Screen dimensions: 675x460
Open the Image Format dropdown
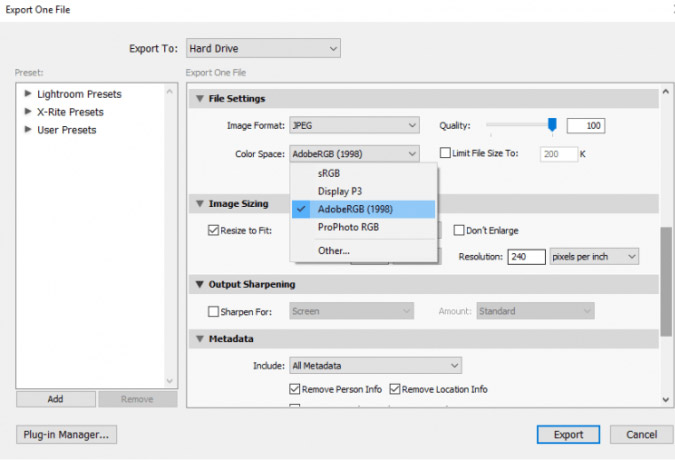click(x=354, y=126)
